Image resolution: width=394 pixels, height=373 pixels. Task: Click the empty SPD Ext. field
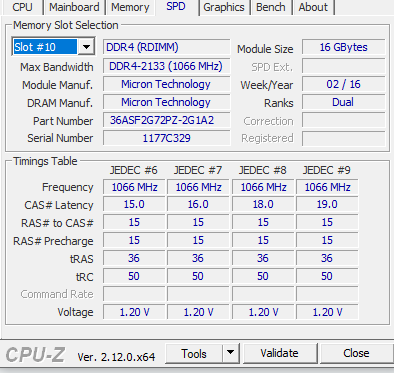pos(344,66)
